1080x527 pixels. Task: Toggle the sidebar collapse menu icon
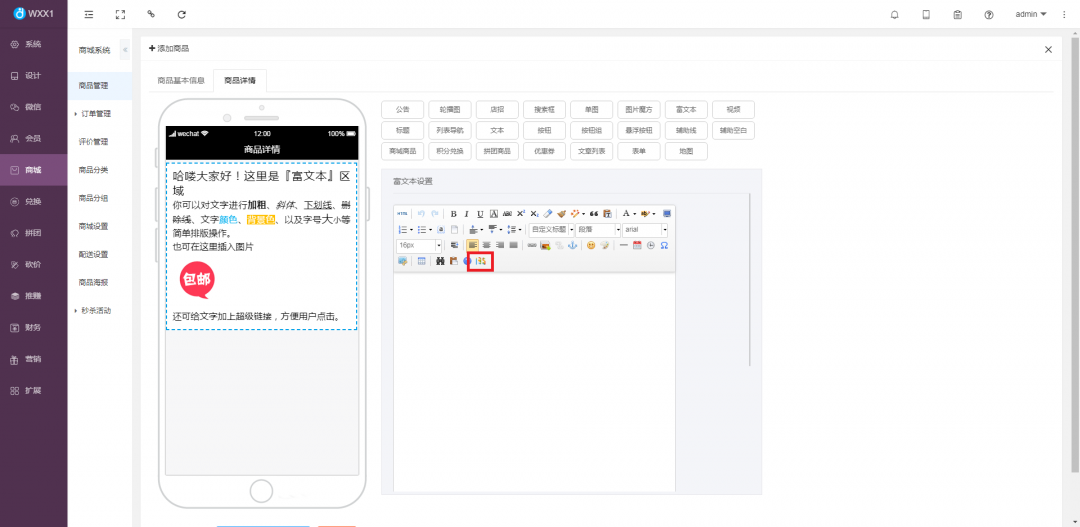click(89, 15)
